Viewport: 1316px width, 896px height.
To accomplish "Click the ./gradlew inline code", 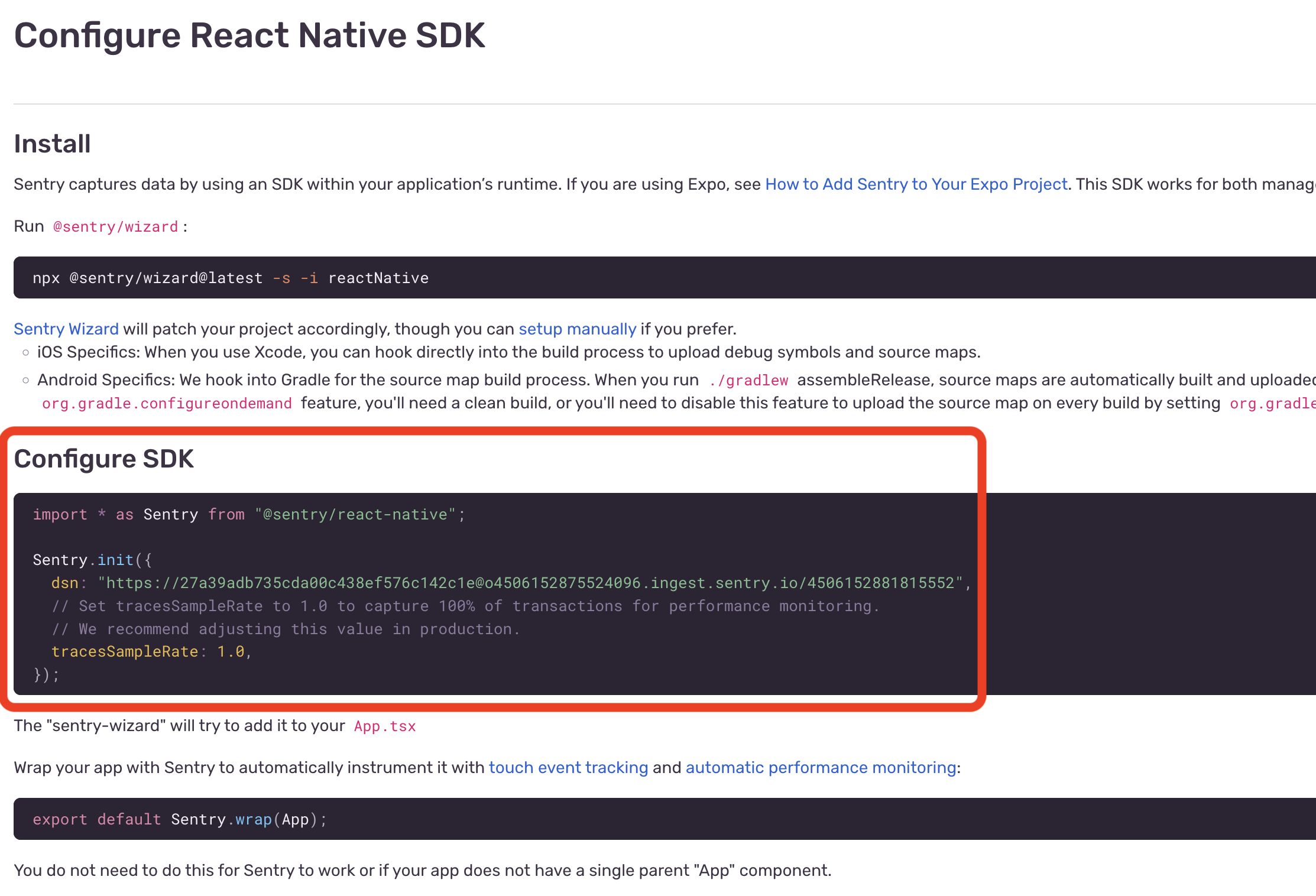I will click(x=748, y=381).
